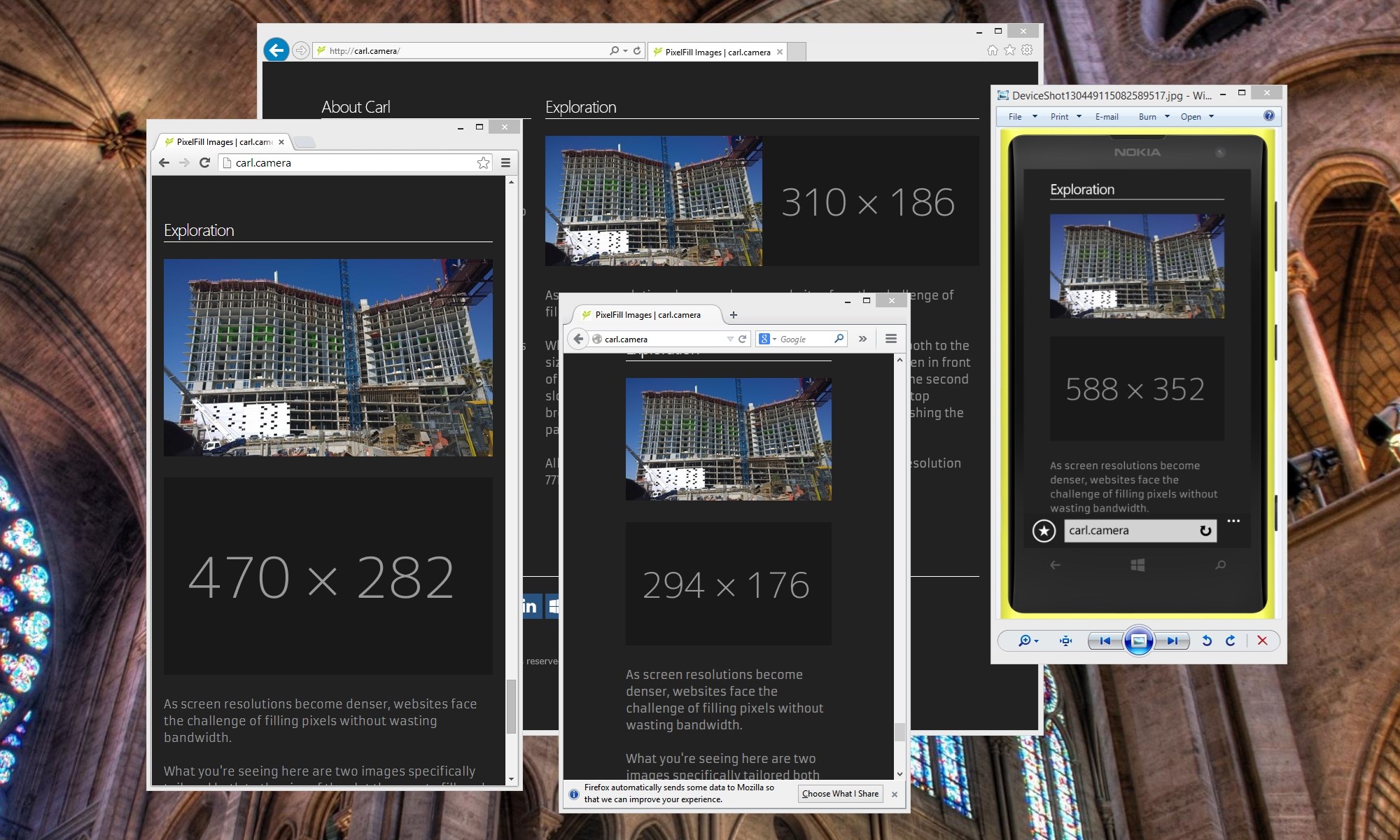Click the IE back arrow button

[276, 50]
